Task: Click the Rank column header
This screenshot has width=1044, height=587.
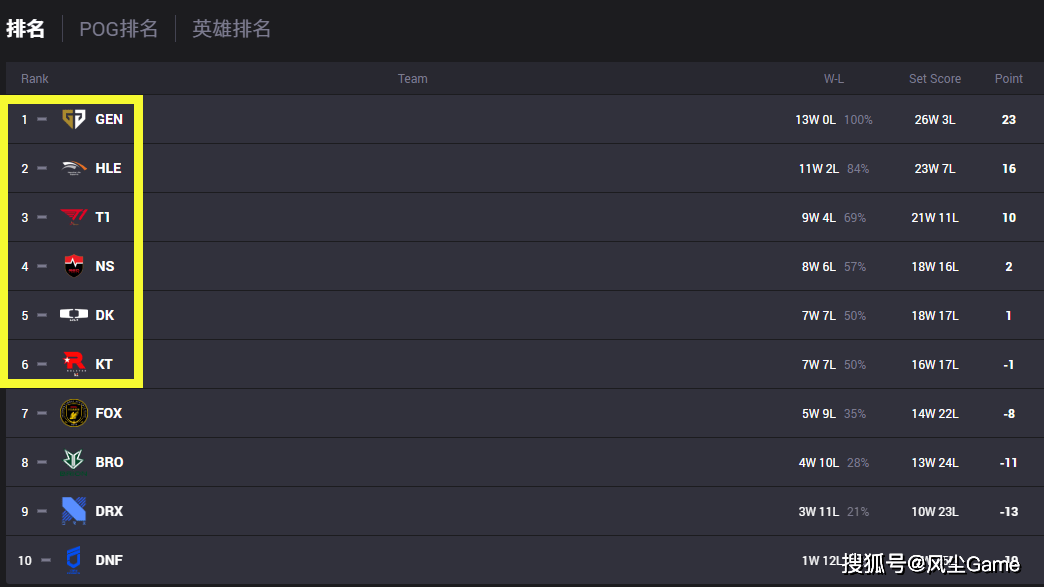Action: pos(35,79)
